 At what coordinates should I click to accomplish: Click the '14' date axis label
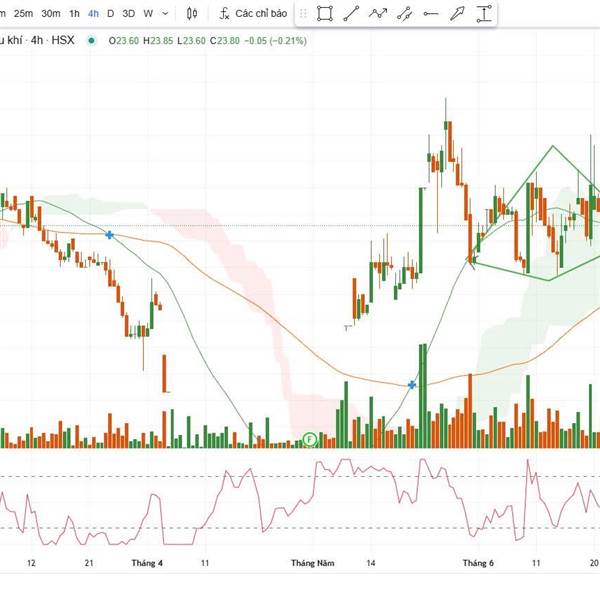(x=371, y=563)
